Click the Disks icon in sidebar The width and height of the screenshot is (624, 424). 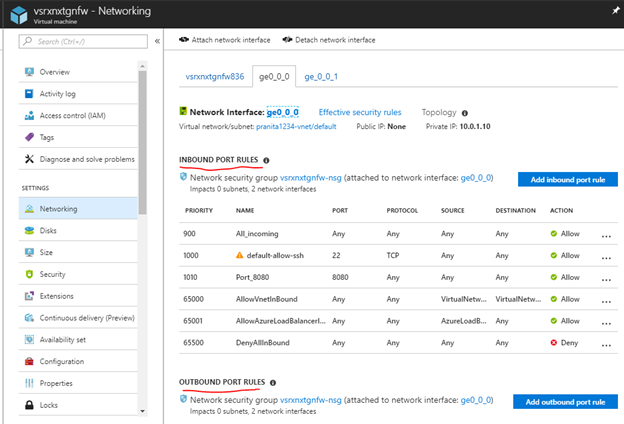[x=29, y=231]
